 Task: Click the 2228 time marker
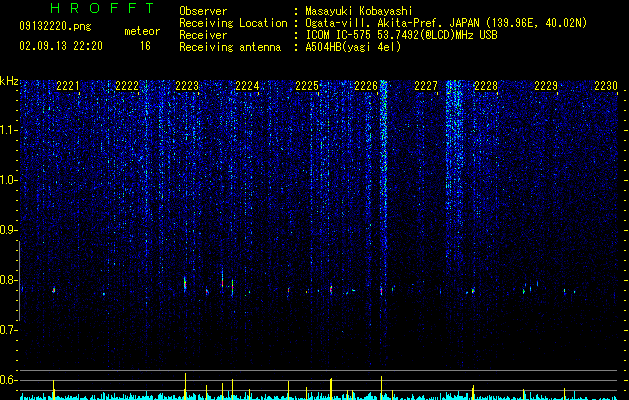(486, 86)
